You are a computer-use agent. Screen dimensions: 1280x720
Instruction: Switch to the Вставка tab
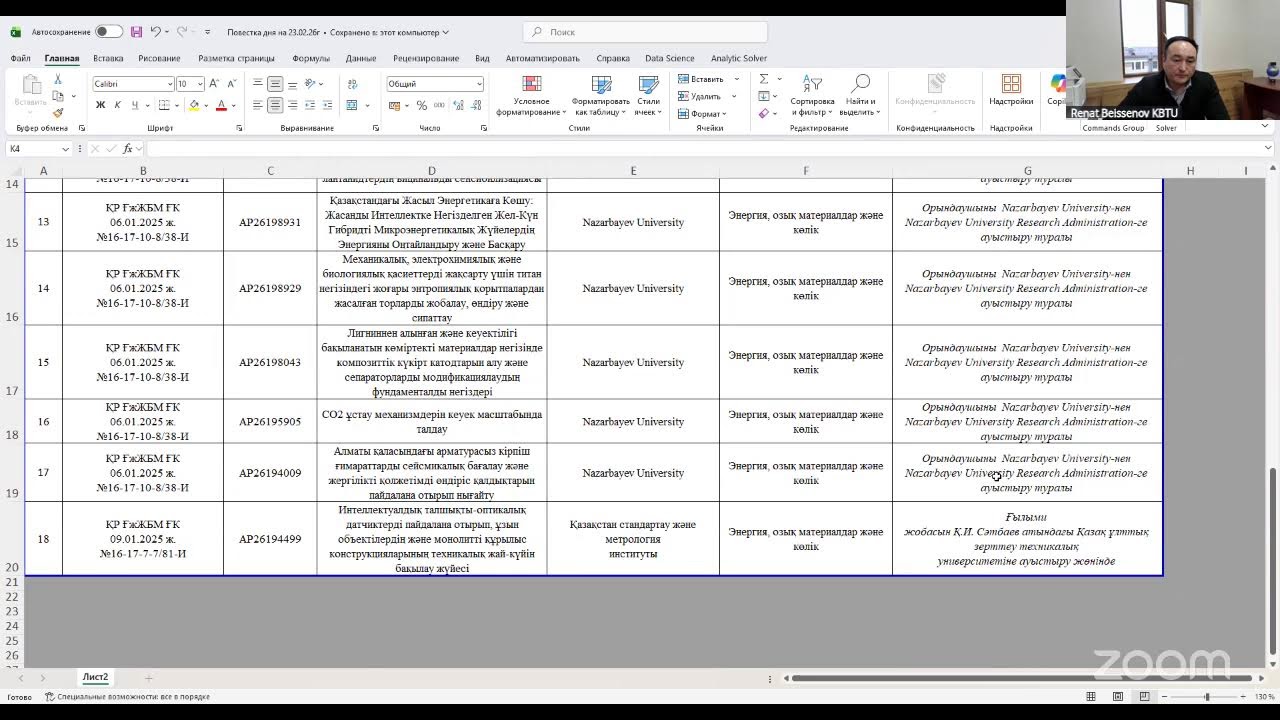[108, 58]
